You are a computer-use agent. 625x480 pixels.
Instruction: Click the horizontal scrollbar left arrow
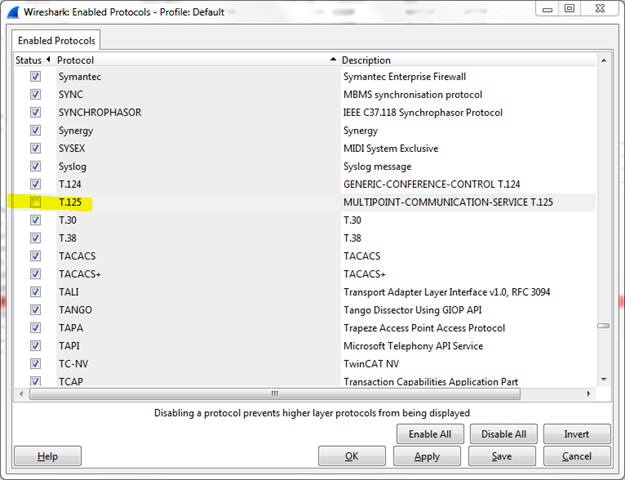[x=22, y=394]
